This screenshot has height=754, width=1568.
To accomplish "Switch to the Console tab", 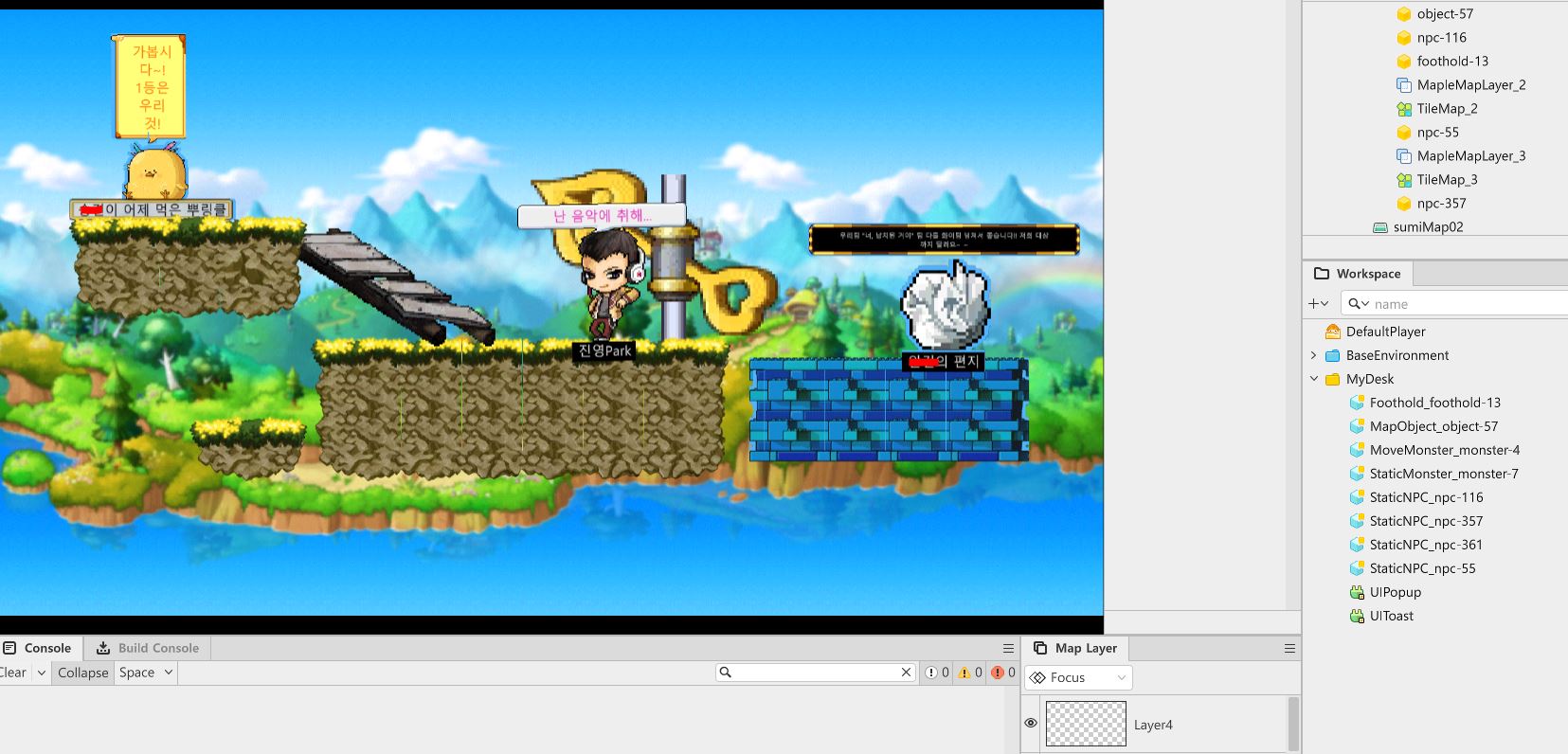I will pos(41,648).
